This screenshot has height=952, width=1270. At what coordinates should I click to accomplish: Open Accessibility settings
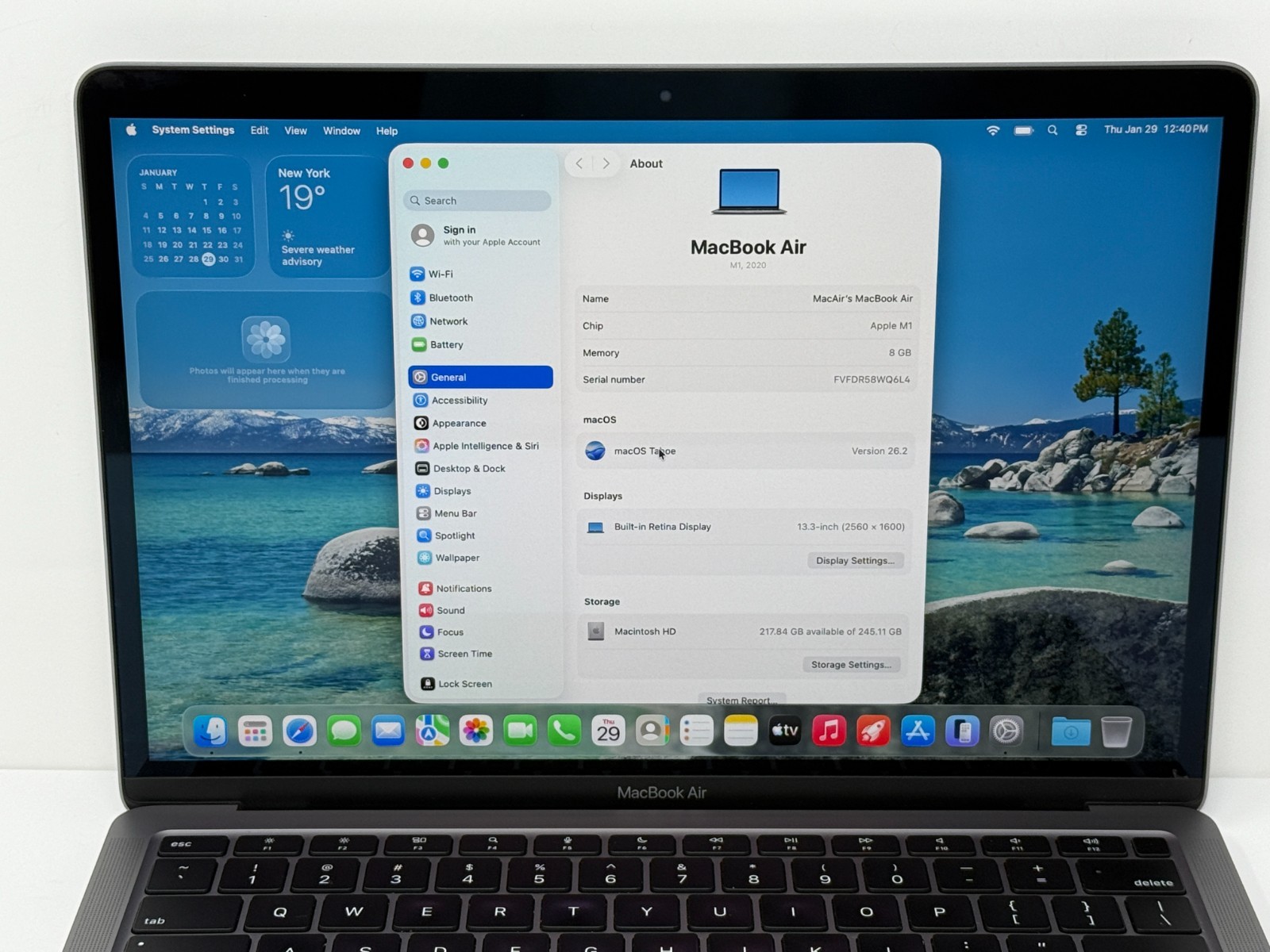coord(480,400)
